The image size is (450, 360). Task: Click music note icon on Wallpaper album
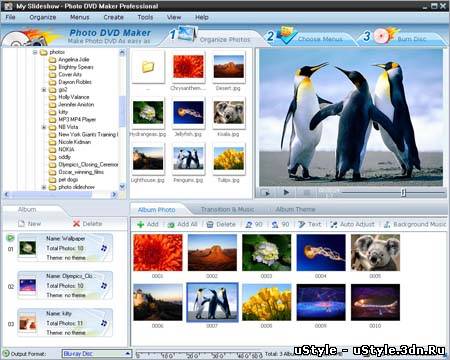(104, 248)
